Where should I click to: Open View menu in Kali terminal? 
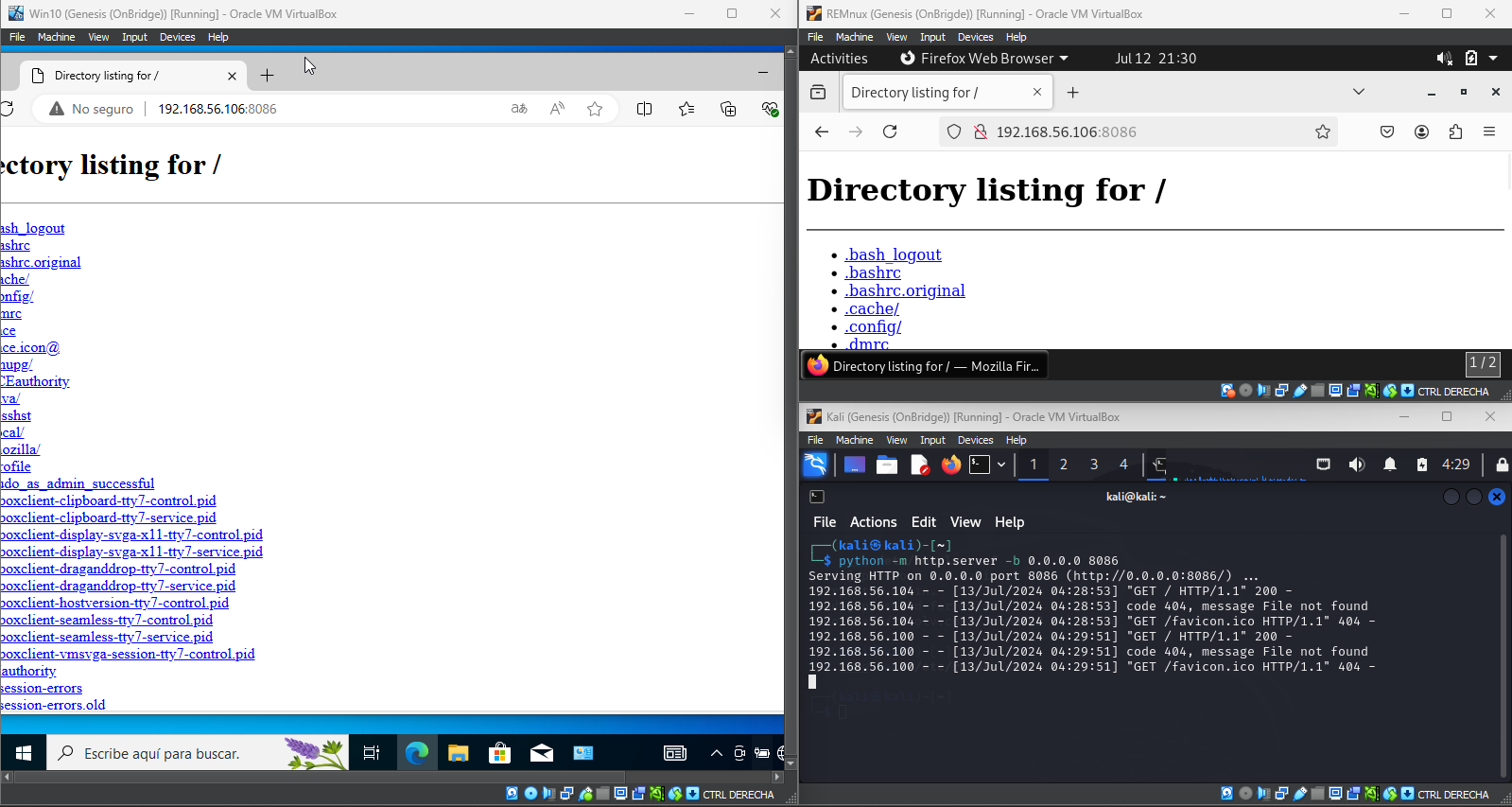tap(965, 522)
